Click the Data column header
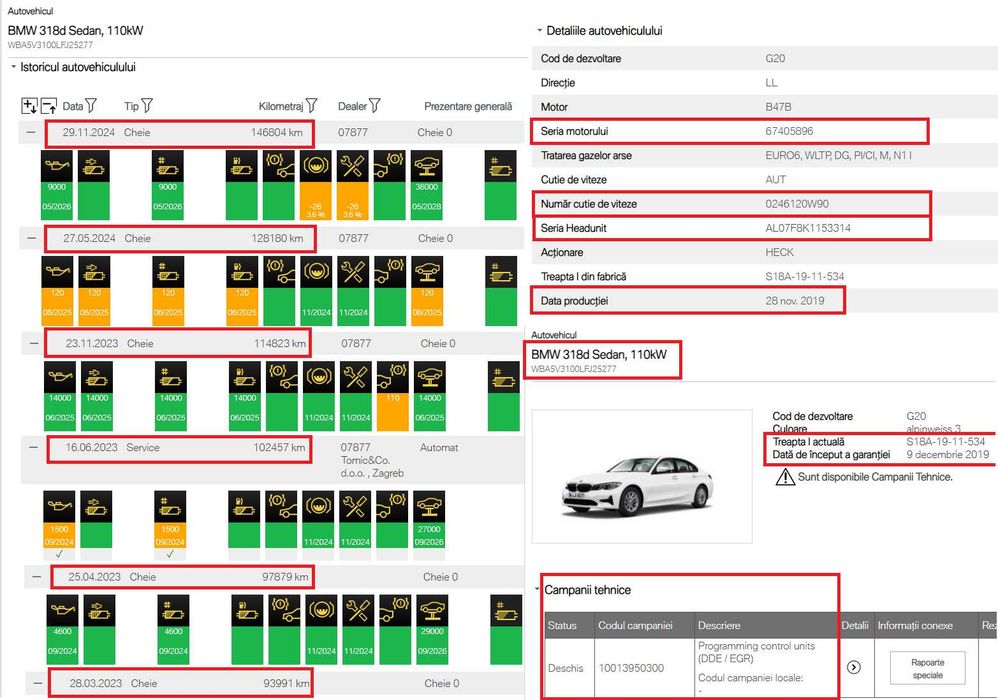The width and height of the screenshot is (998, 700). click(x=73, y=106)
